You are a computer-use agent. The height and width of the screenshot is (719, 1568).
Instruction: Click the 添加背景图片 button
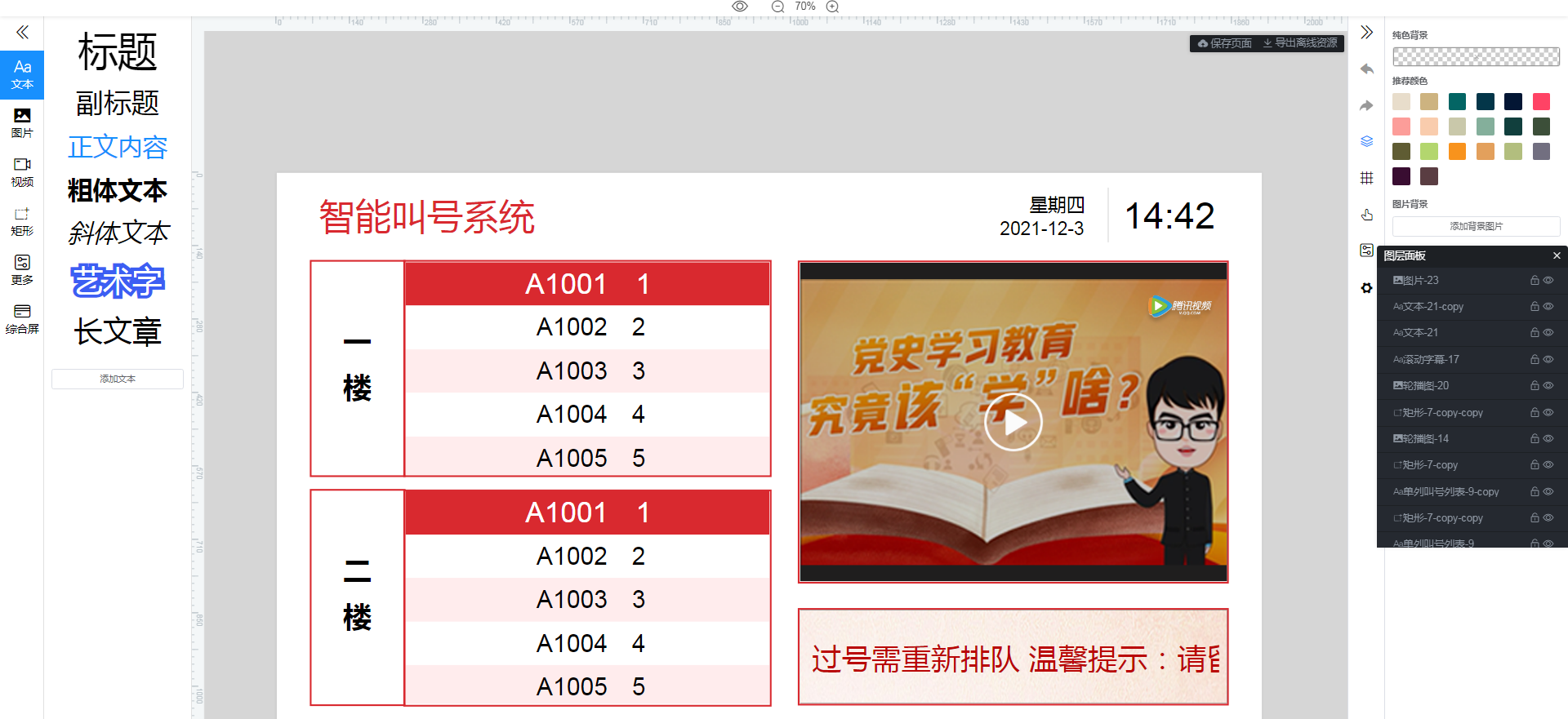click(x=1476, y=226)
